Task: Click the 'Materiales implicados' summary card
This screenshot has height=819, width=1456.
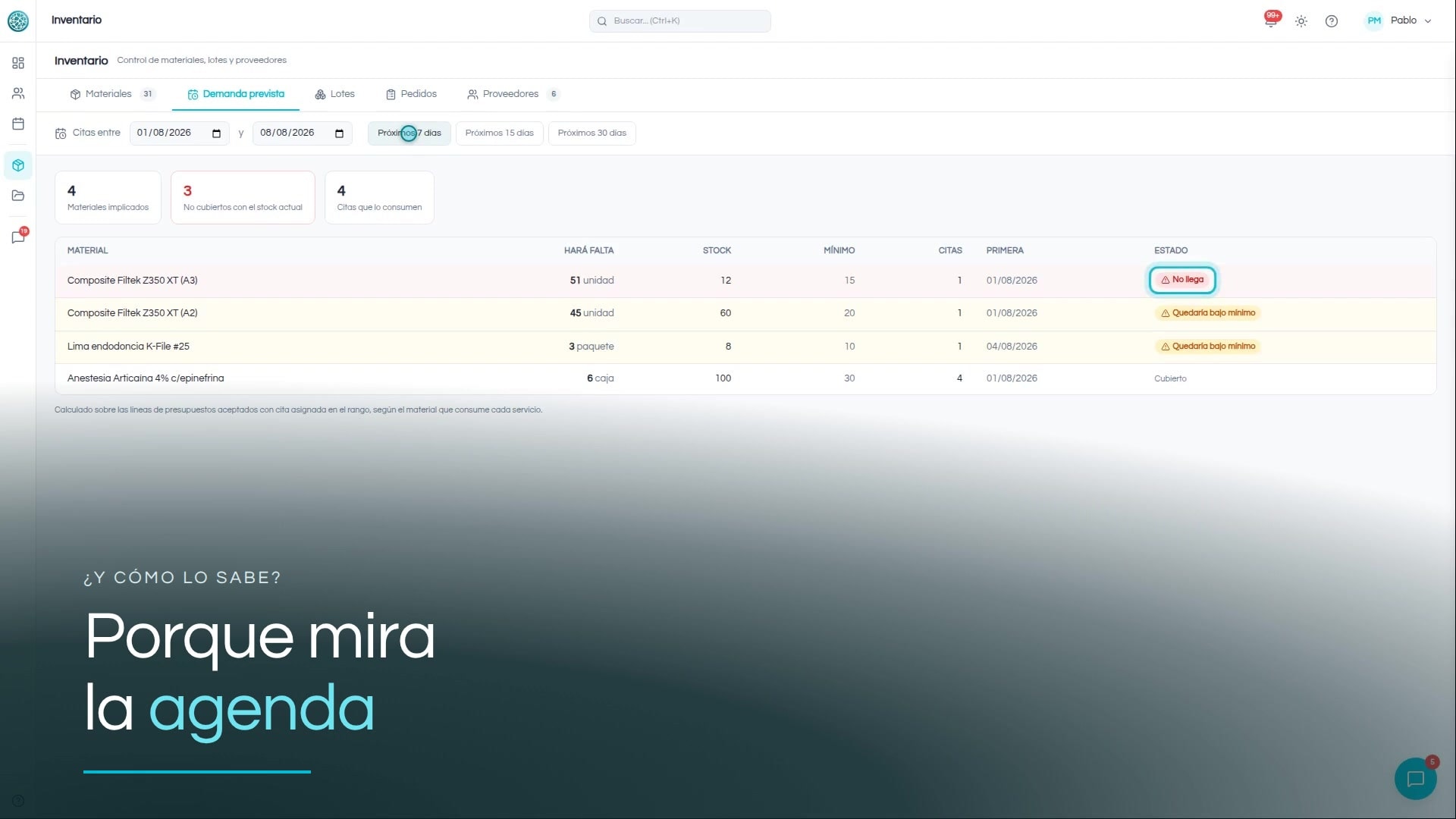Action: [x=108, y=197]
